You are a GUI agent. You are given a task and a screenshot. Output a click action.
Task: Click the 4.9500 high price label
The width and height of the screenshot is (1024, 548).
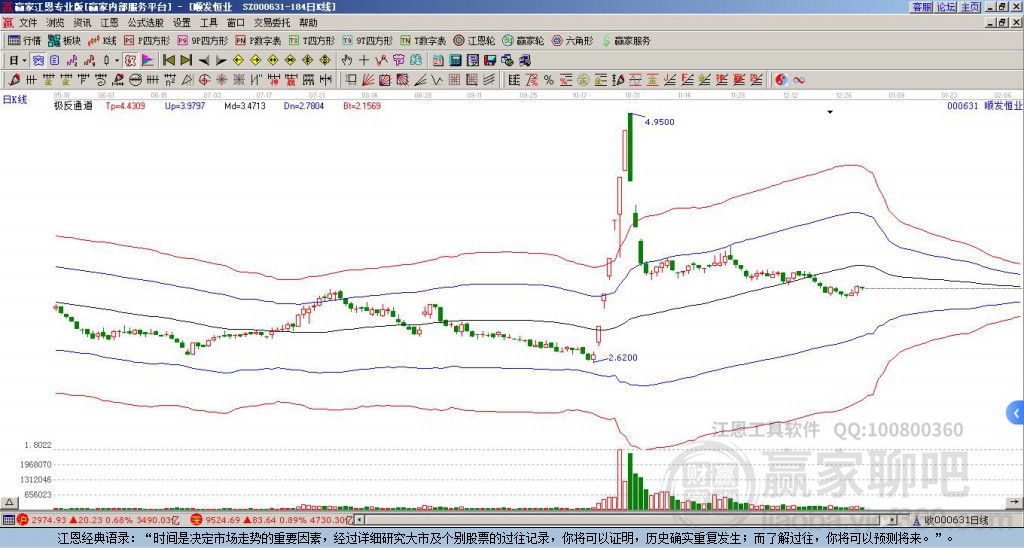pos(660,121)
